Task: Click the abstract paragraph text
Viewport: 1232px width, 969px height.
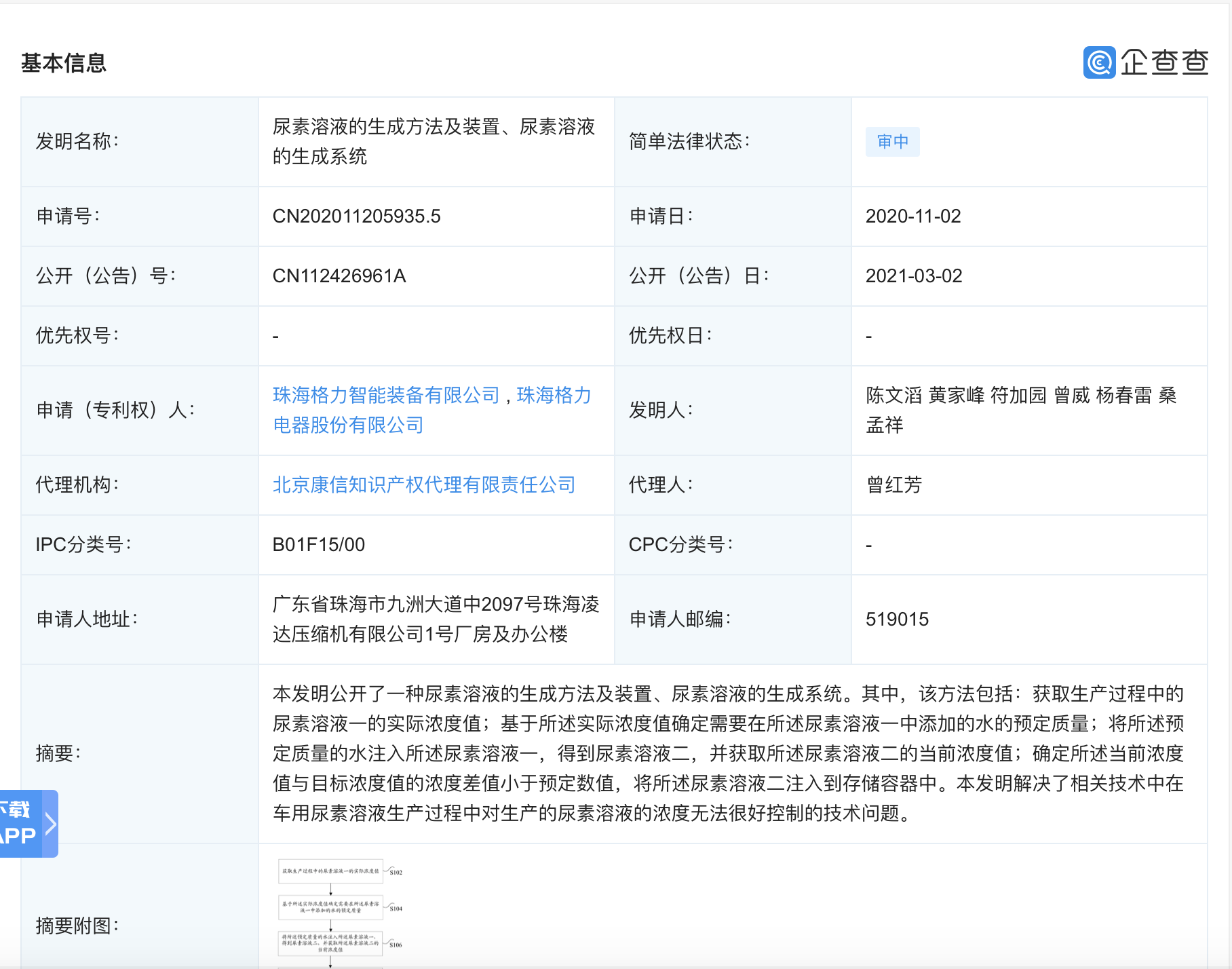Action: point(728,753)
